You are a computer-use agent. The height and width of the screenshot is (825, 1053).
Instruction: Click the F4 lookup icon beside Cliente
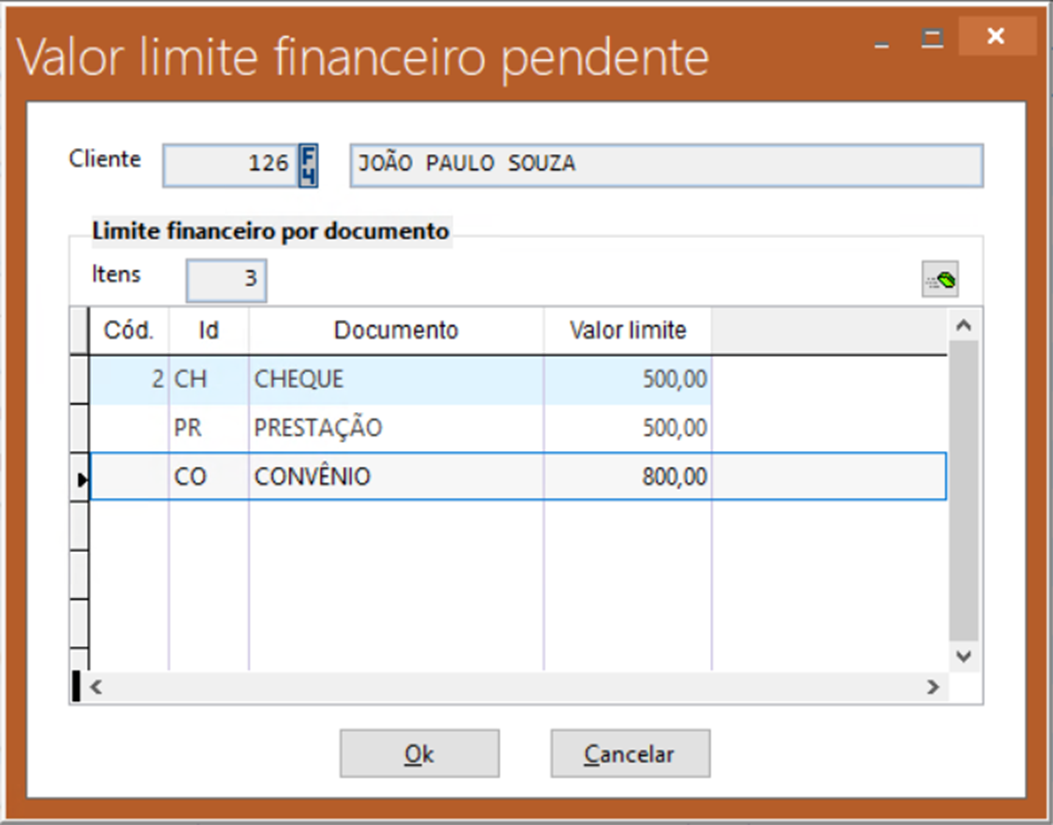[309, 165]
